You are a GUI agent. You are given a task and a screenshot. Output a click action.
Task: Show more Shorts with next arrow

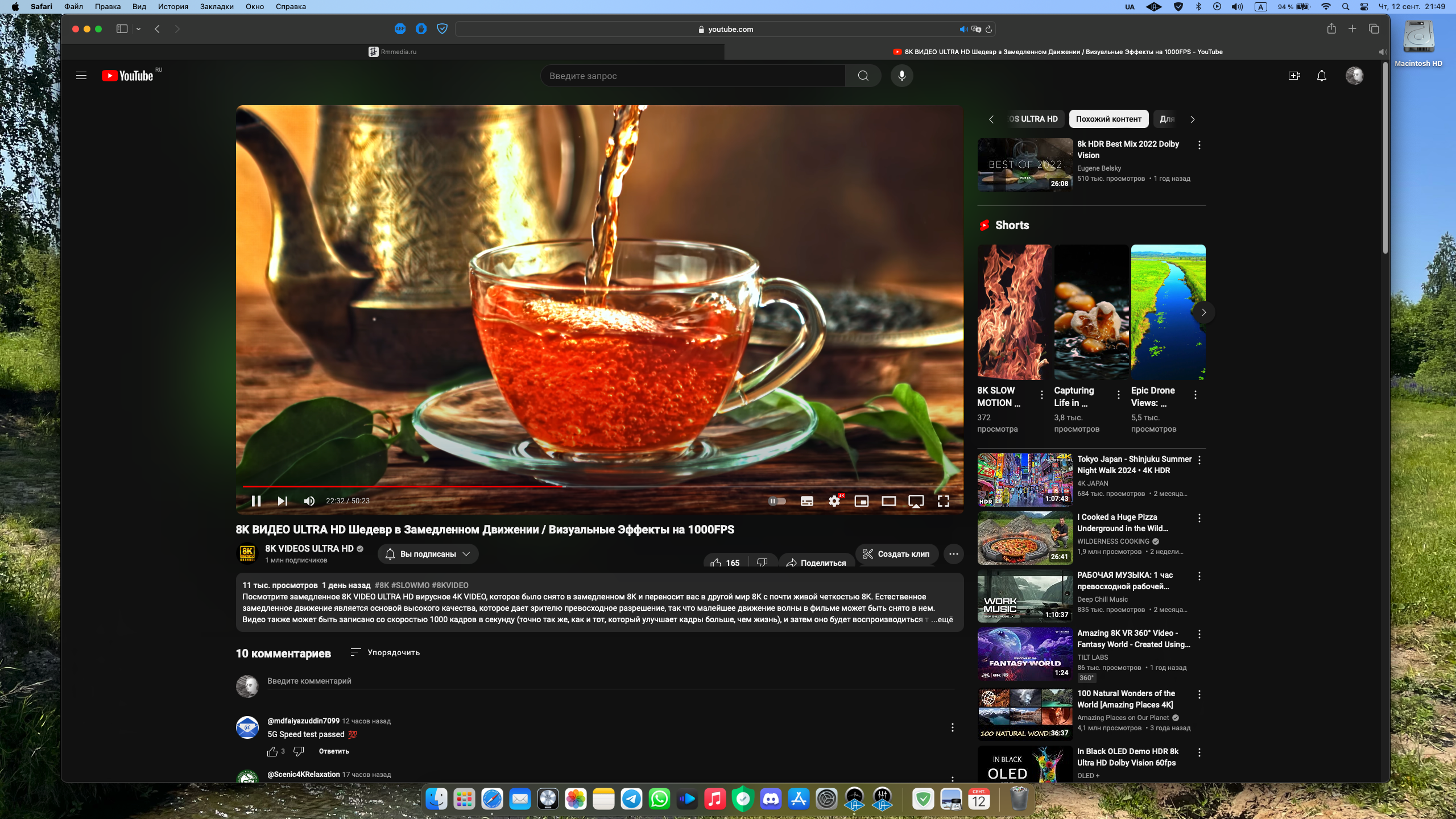click(x=1203, y=312)
